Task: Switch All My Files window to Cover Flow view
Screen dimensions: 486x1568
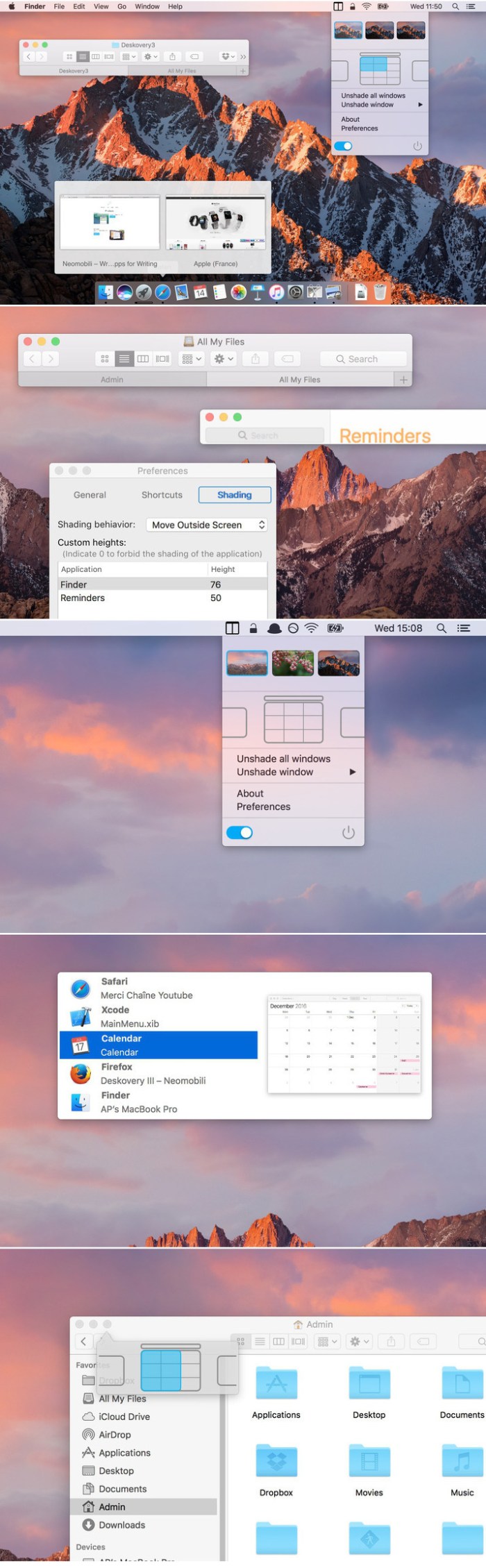Action: 162,359
